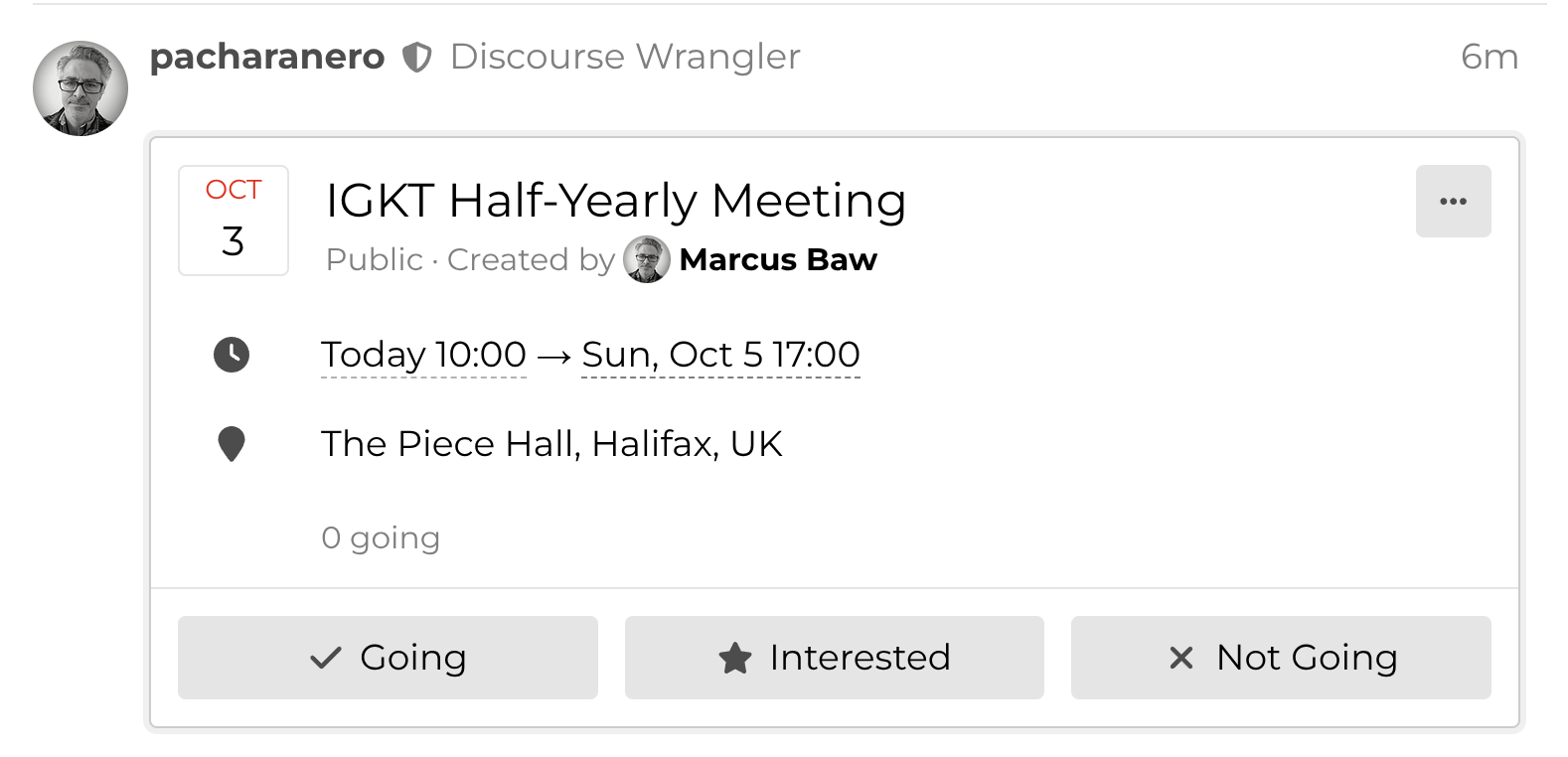Open the pacharanero username link
The width and height of the screenshot is (1568, 757).
pyautogui.click(x=266, y=57)
